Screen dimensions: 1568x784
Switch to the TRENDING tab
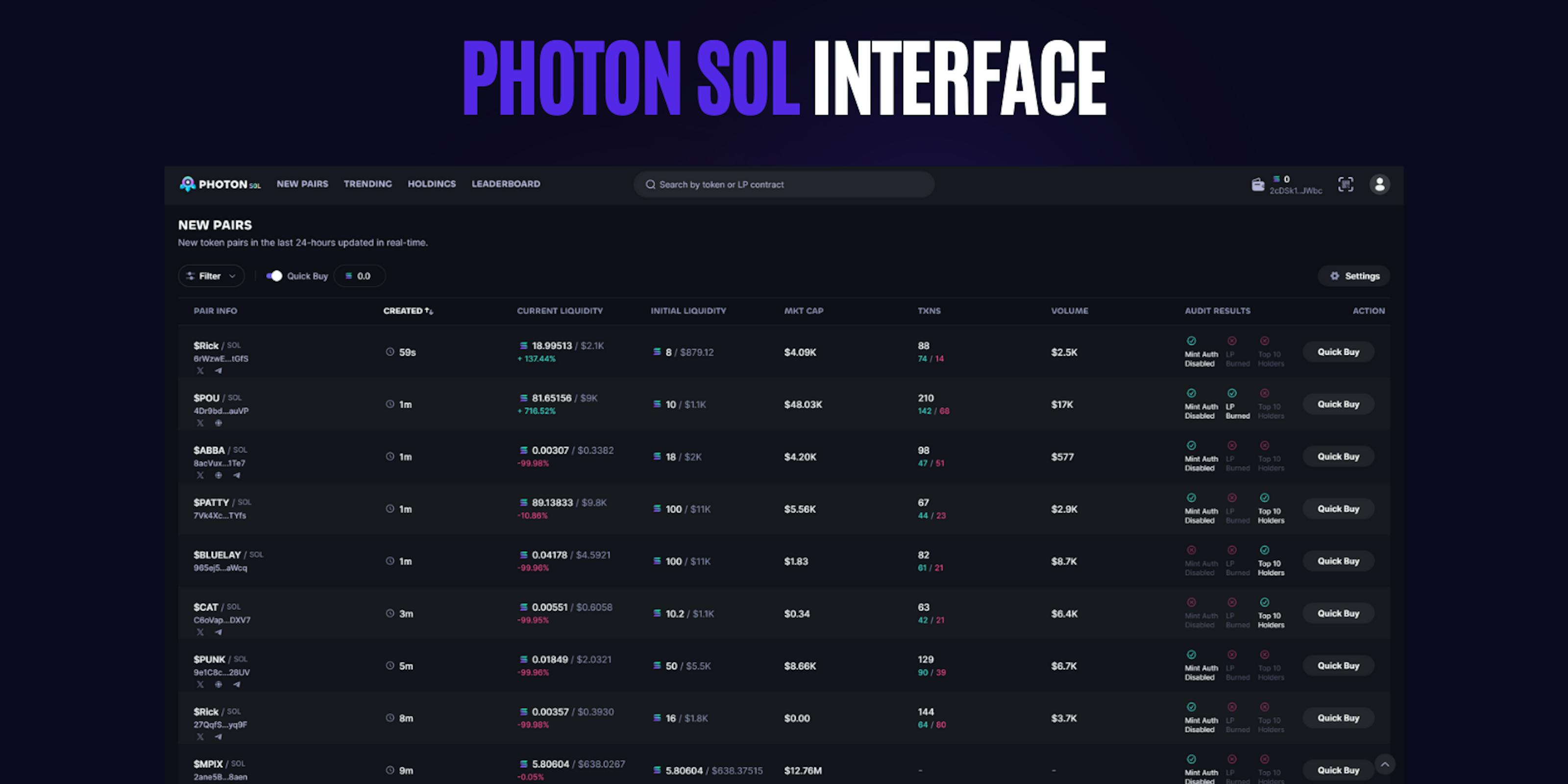pyautogui.click(x=367, y=184)
